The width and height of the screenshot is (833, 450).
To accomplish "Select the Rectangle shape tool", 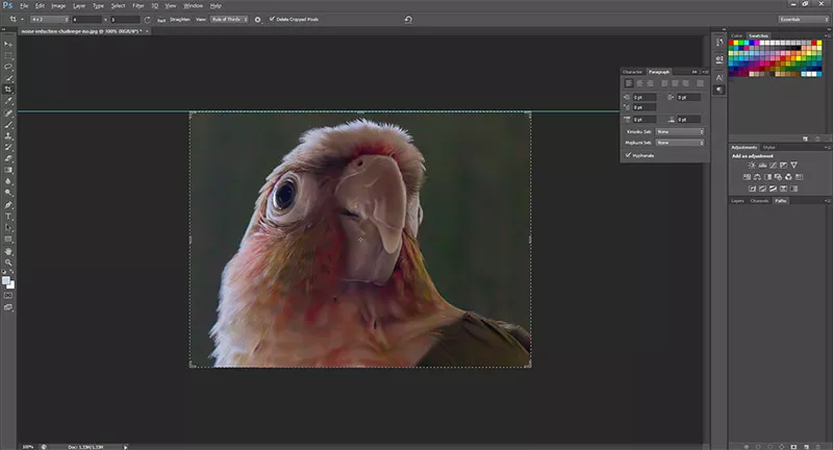I will pyautogui.click(x=8, y=239).
